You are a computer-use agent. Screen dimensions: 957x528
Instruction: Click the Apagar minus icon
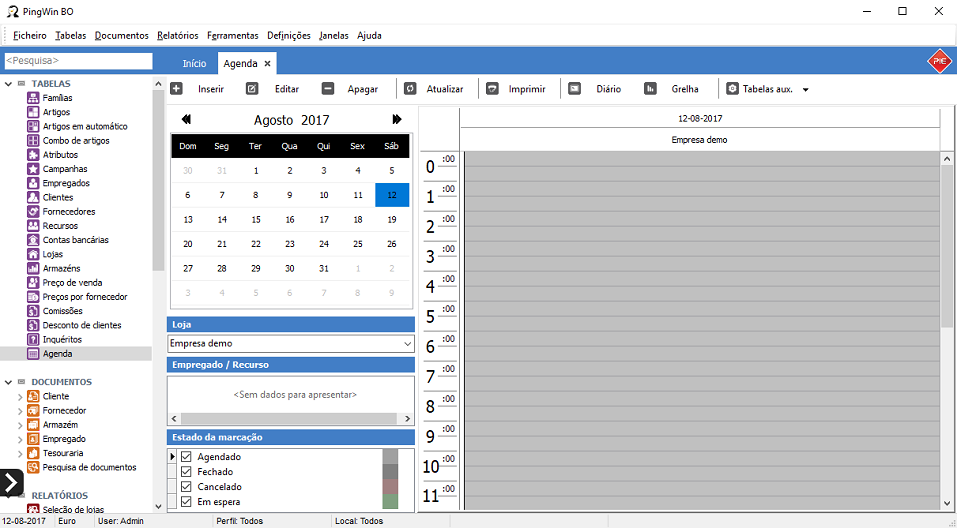(328, 89)
